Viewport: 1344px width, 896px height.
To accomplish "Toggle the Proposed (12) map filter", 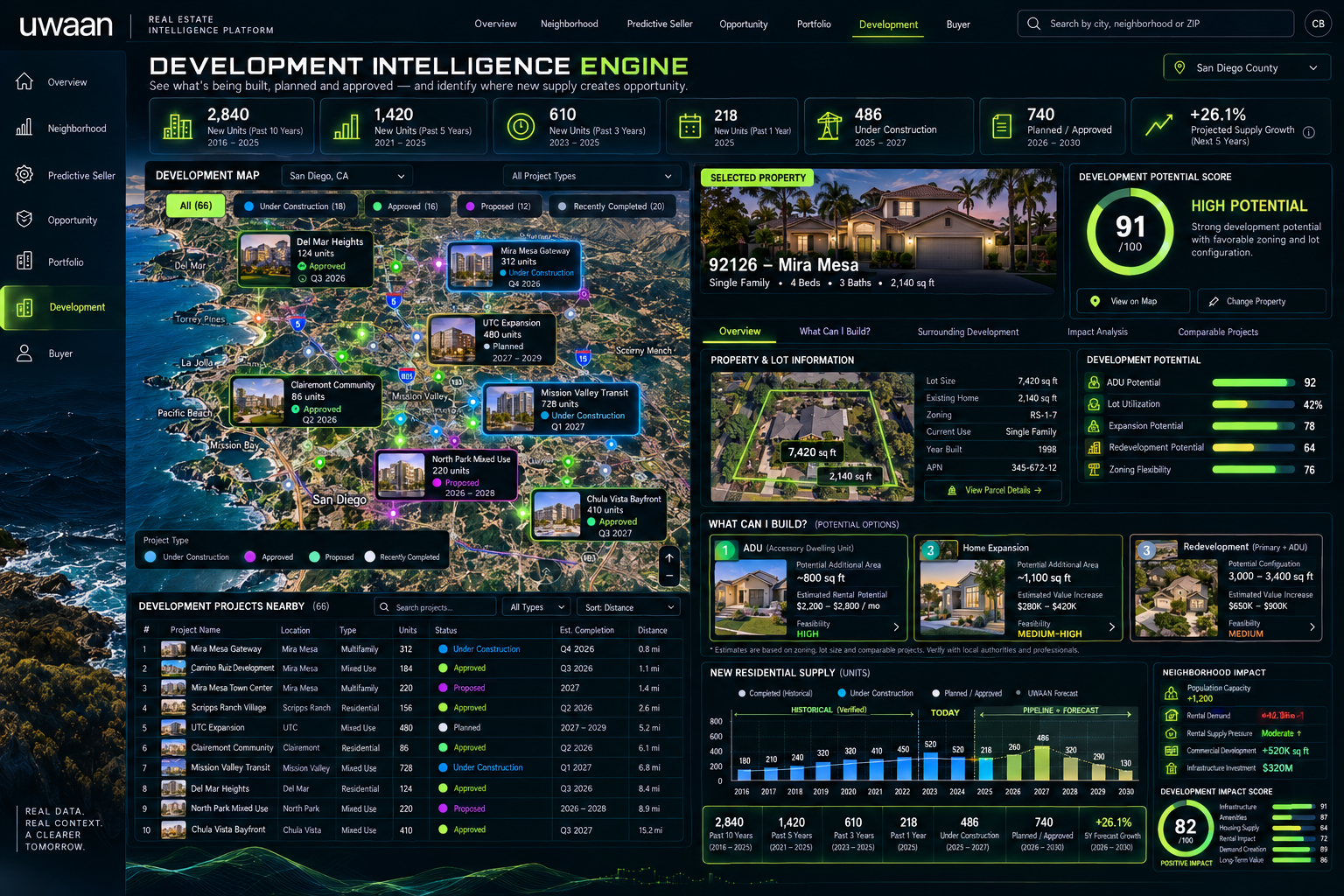I will click(x=498, y=206).
